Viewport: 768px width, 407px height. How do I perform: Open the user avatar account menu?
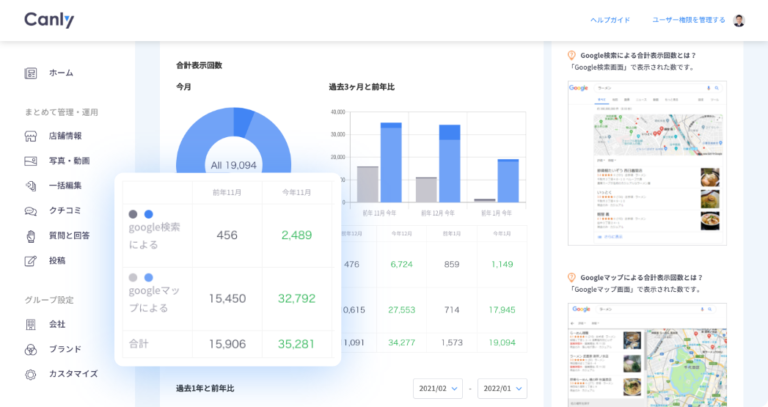[739, 20]
